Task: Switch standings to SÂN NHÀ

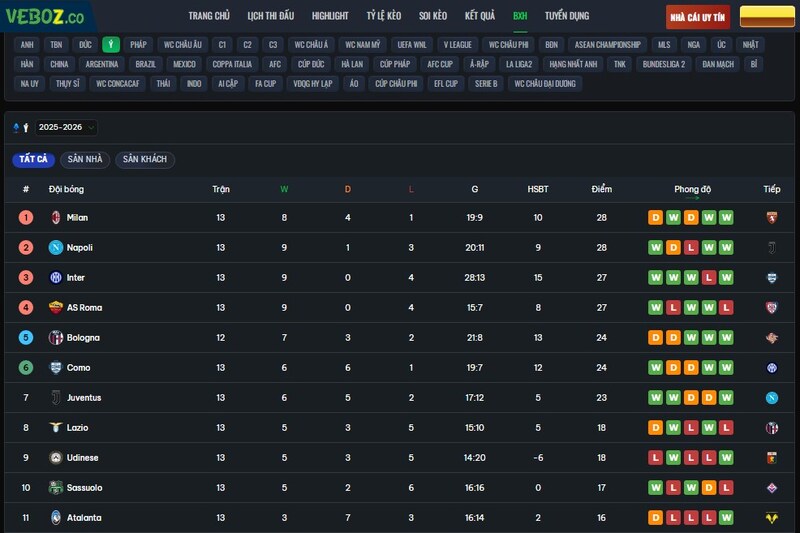Action: coord(85,160)
